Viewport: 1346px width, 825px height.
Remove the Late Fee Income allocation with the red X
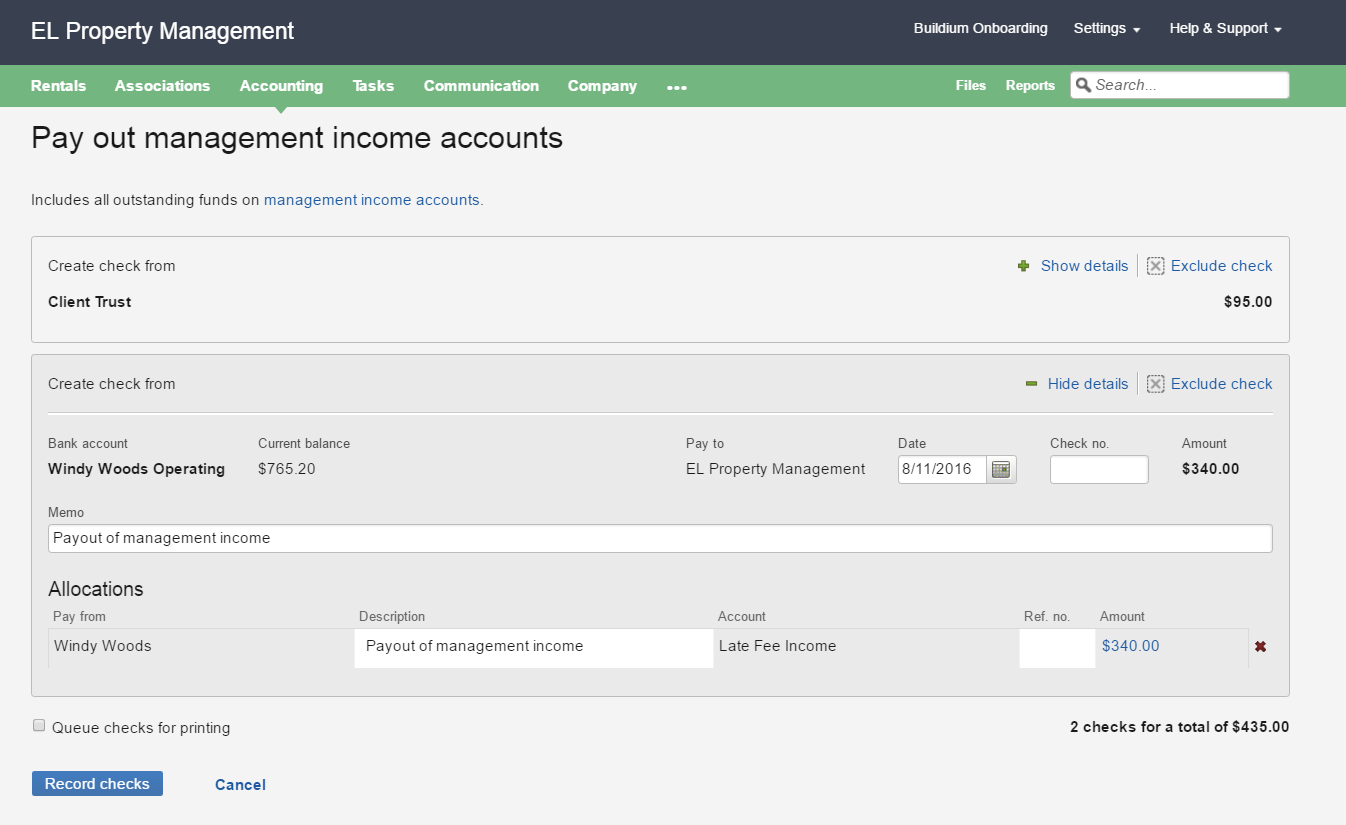point(1260,646)
